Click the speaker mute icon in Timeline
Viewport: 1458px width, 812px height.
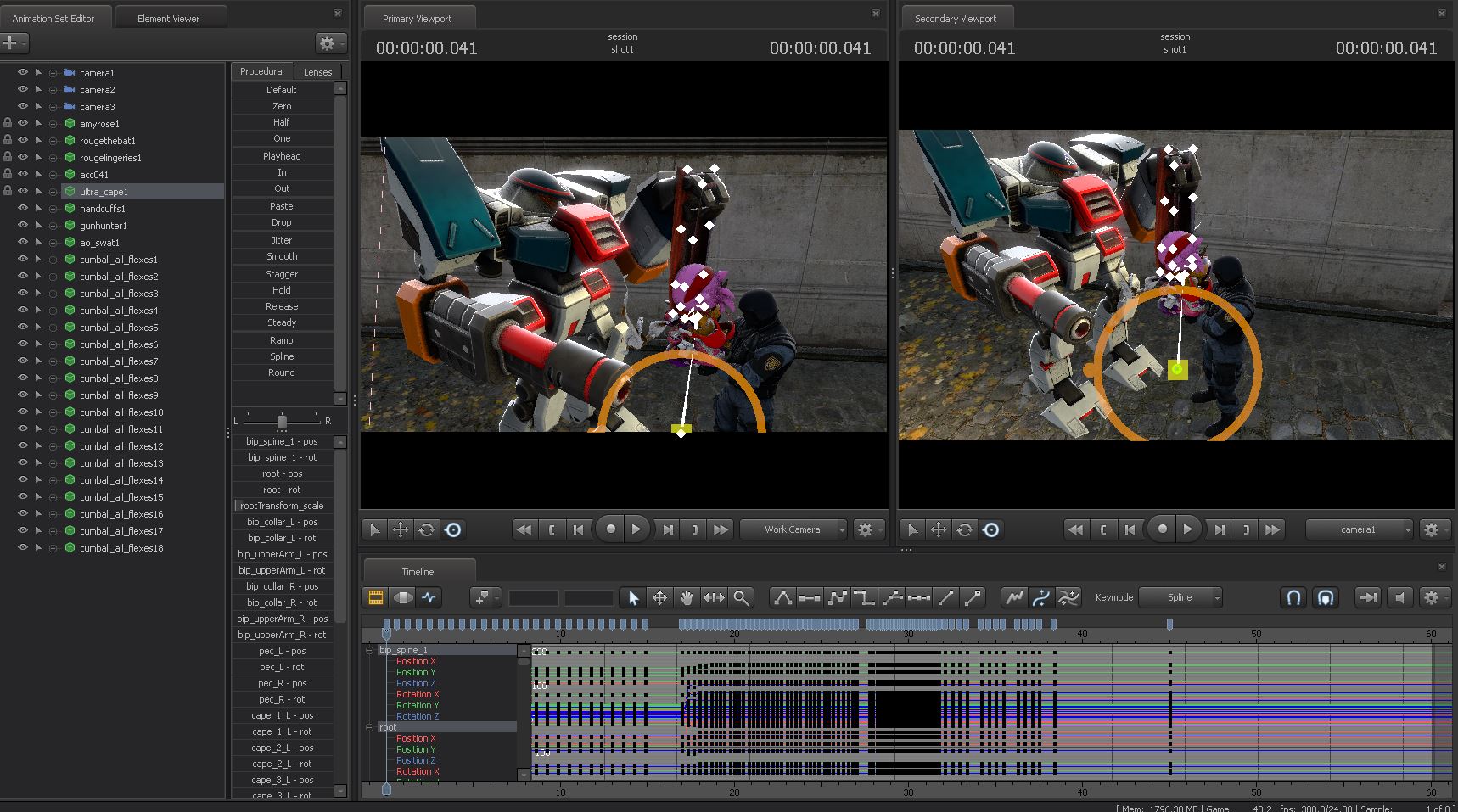[x=1400, y=597]
